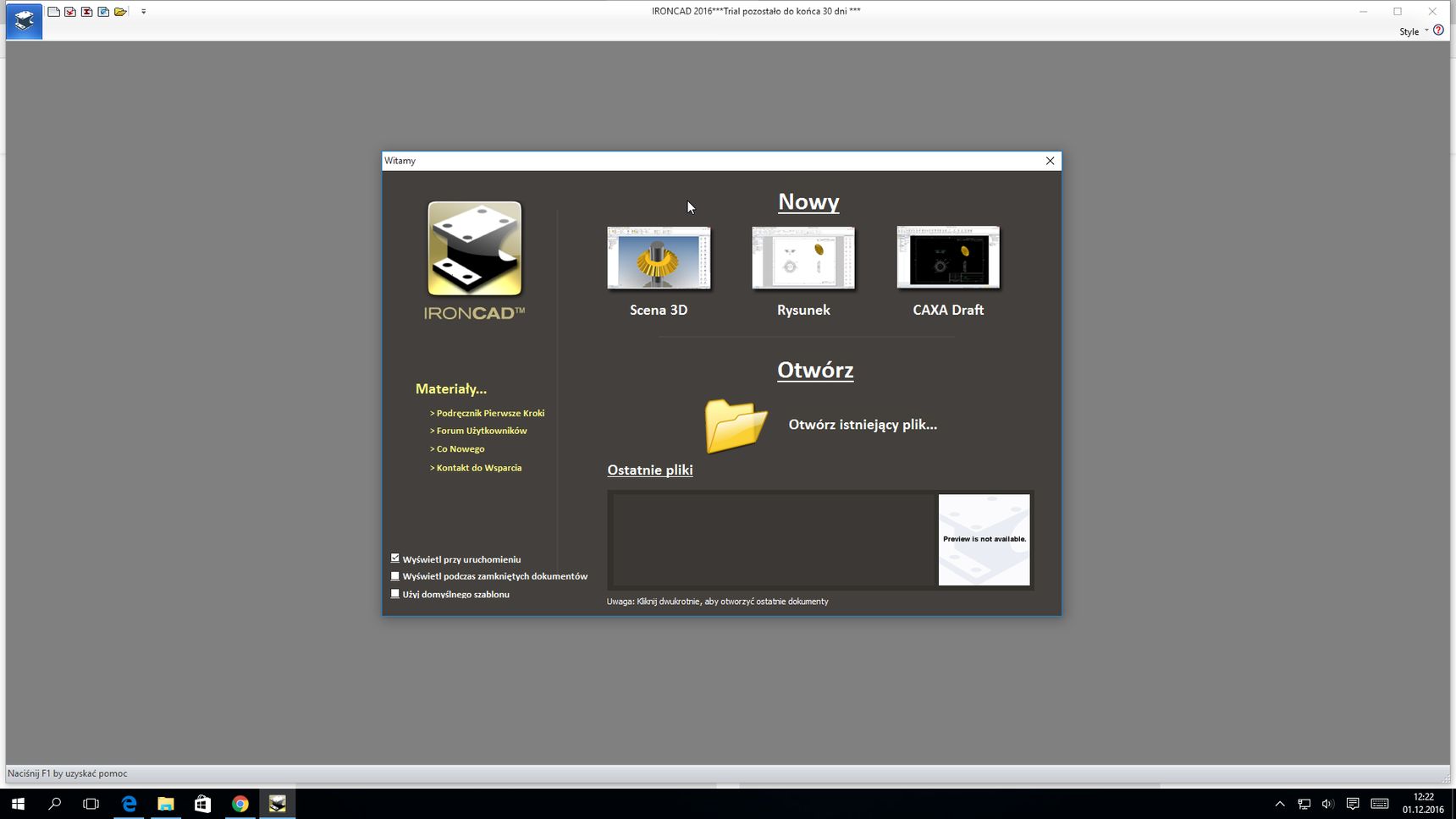Click the Naciśnij F1 status bar message
Screen dimensions: 1456x819
68,773
